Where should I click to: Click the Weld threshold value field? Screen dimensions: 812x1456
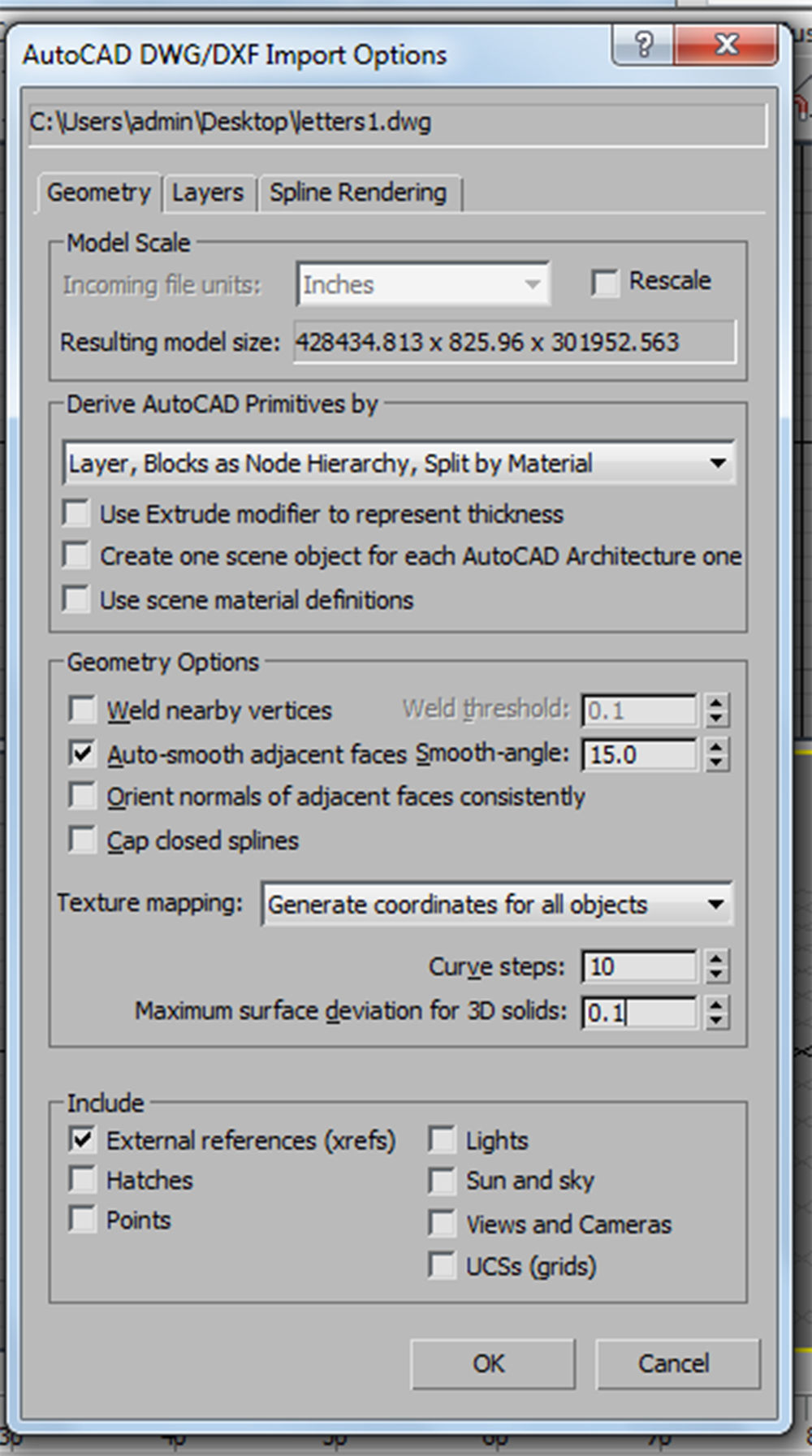click(639, 711)
